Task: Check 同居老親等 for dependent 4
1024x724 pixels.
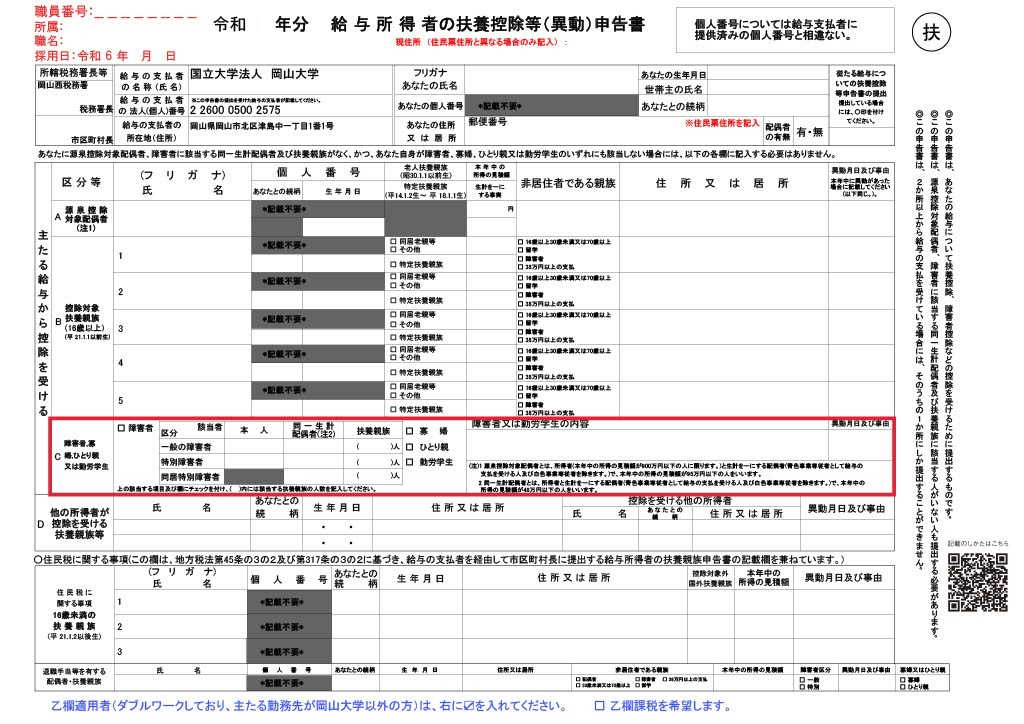Action: coord(393,350)
